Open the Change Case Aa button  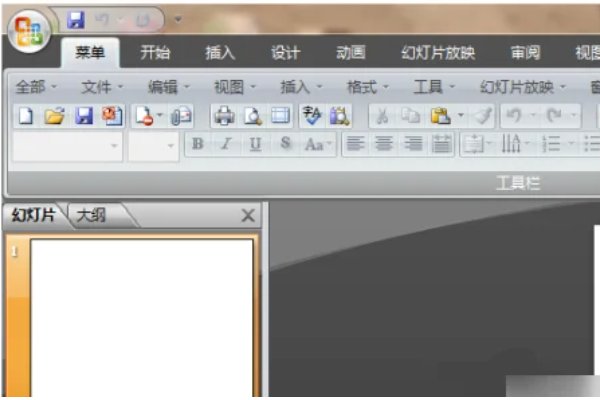tap(317, 145)
